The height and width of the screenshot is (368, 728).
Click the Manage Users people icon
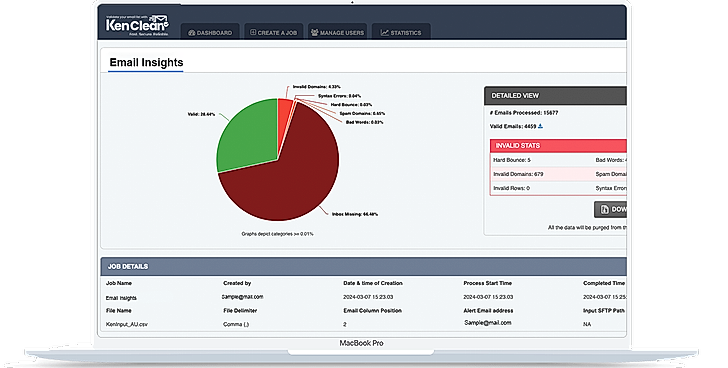pyautogui.click(x=314, y=32)
